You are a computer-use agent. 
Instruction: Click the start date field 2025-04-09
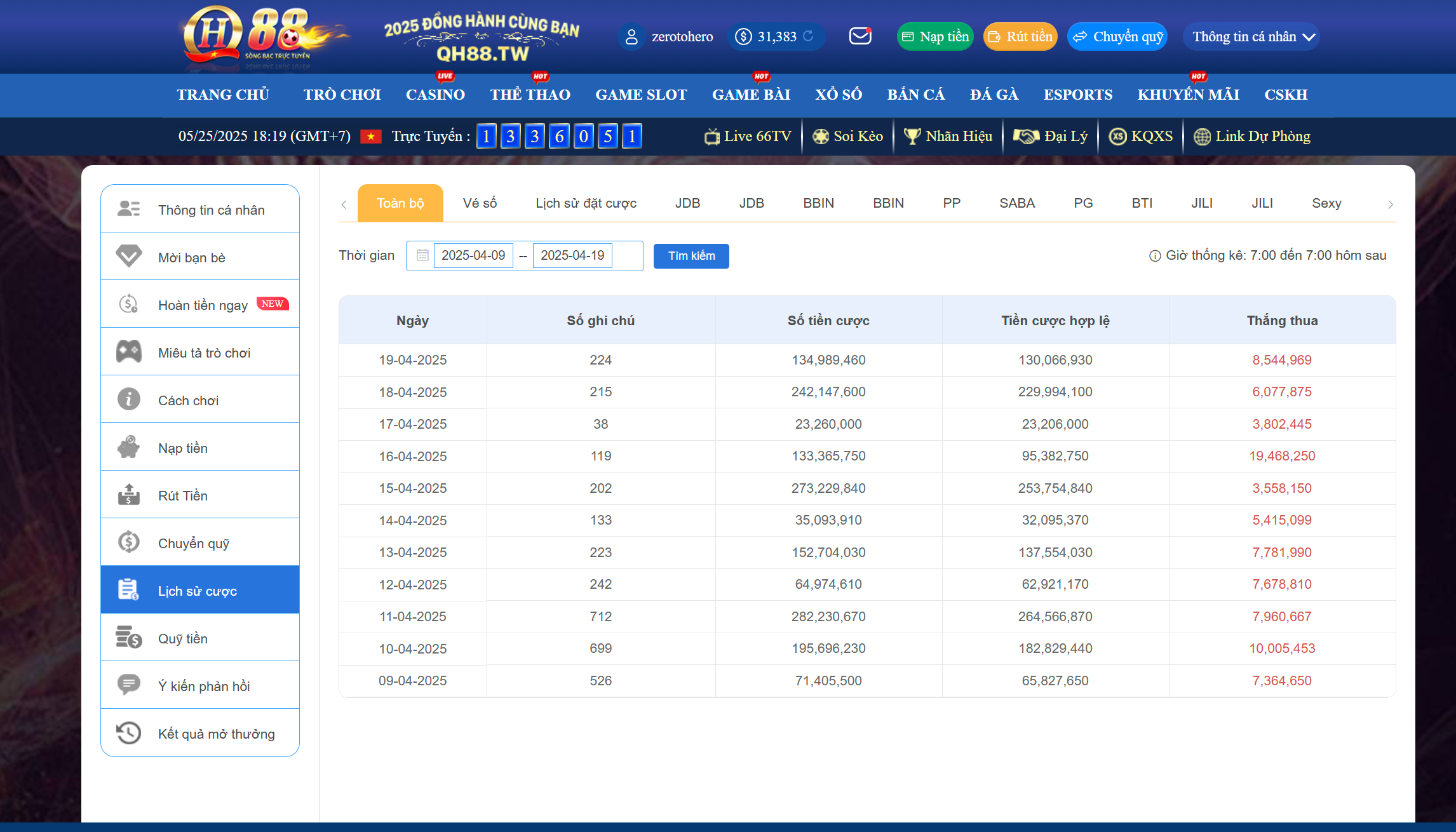click(473, 255)
